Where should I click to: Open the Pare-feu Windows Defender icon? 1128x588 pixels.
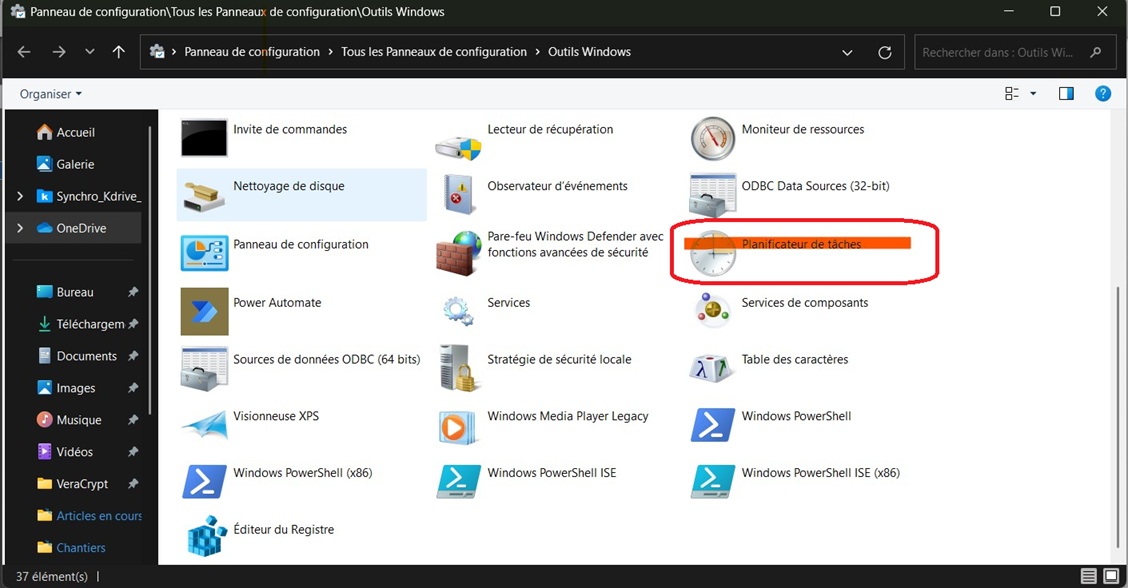458,253
